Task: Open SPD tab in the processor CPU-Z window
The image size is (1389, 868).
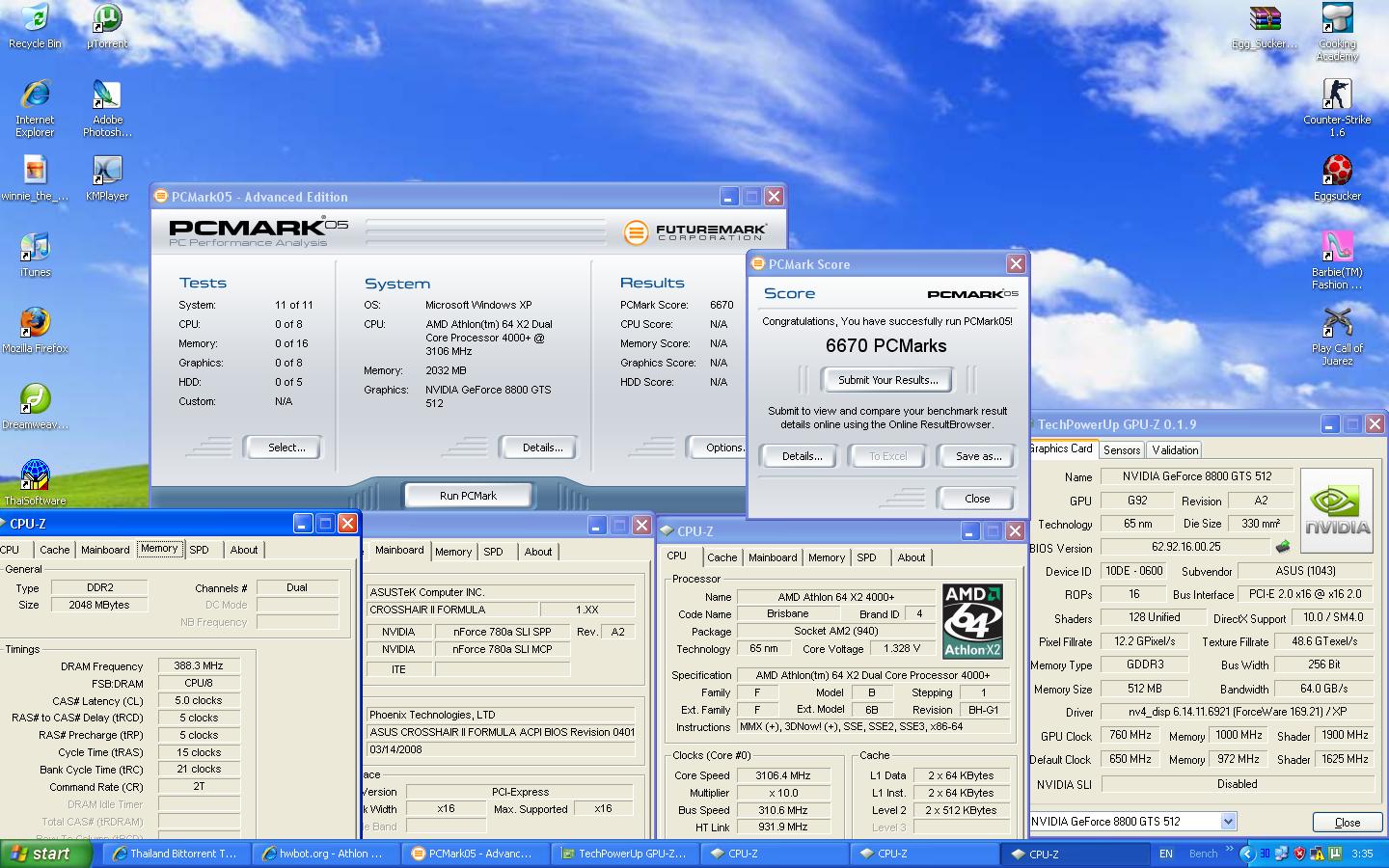Action: [866, 557]
